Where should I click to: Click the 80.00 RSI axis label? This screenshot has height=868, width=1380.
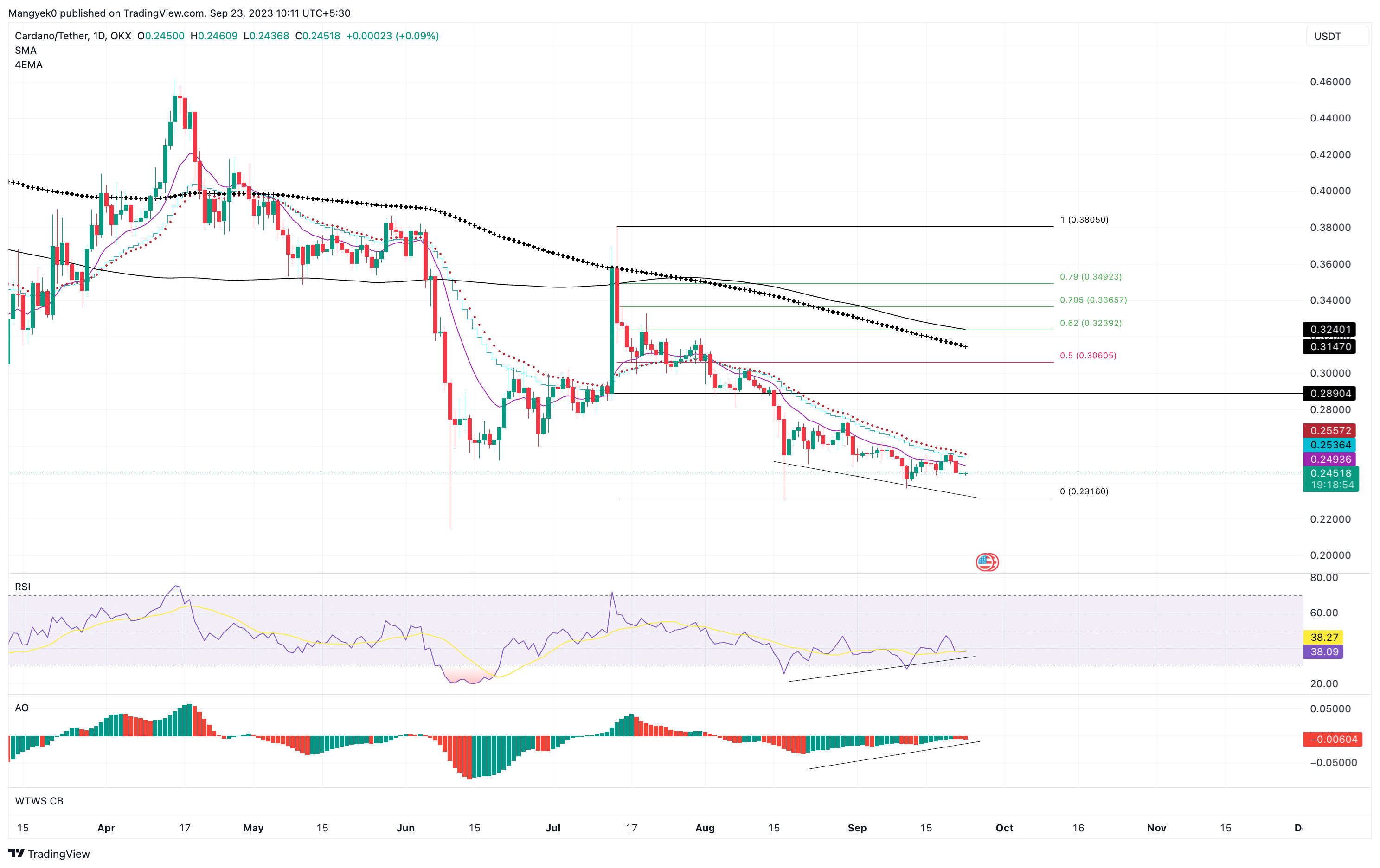pos(1324,578)
